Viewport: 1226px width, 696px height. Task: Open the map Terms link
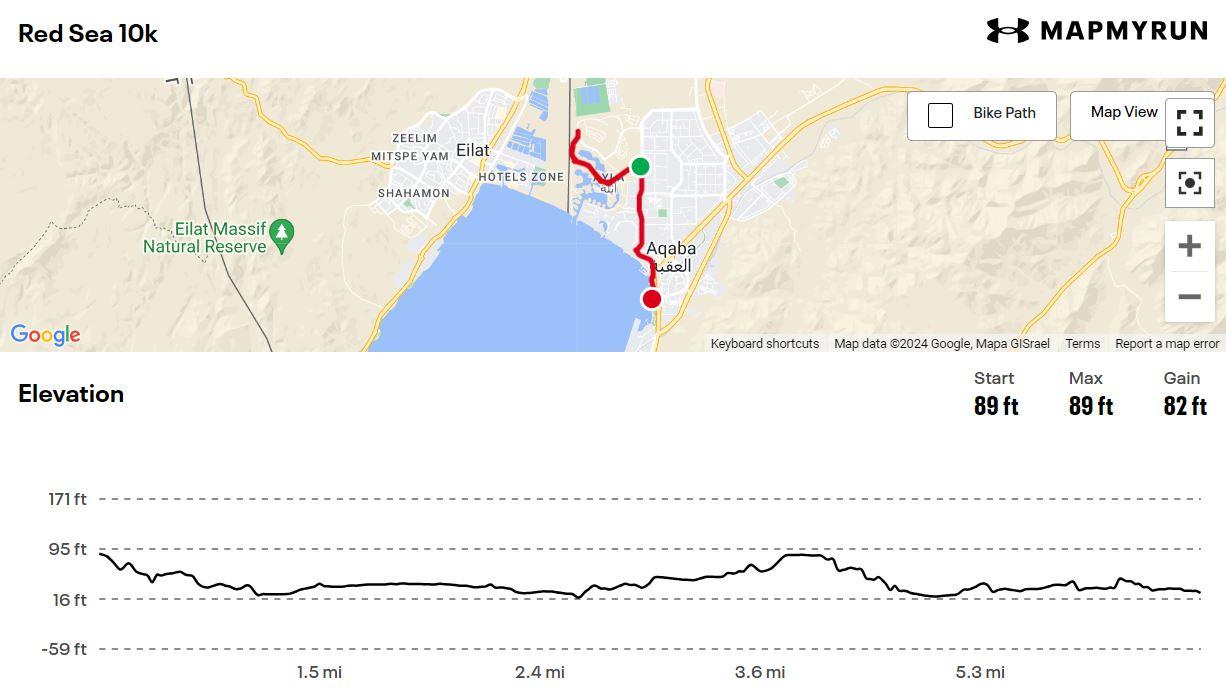click(x=1082, y=344)
